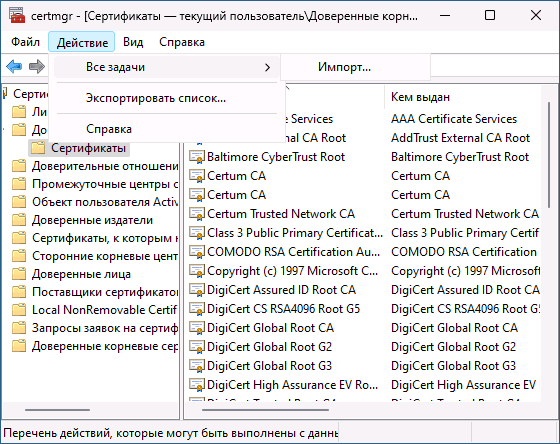Viewport: 560px width, 444px height.
Task: Click issuer cell AAA Certificate Services
Action: pos(454,119)
